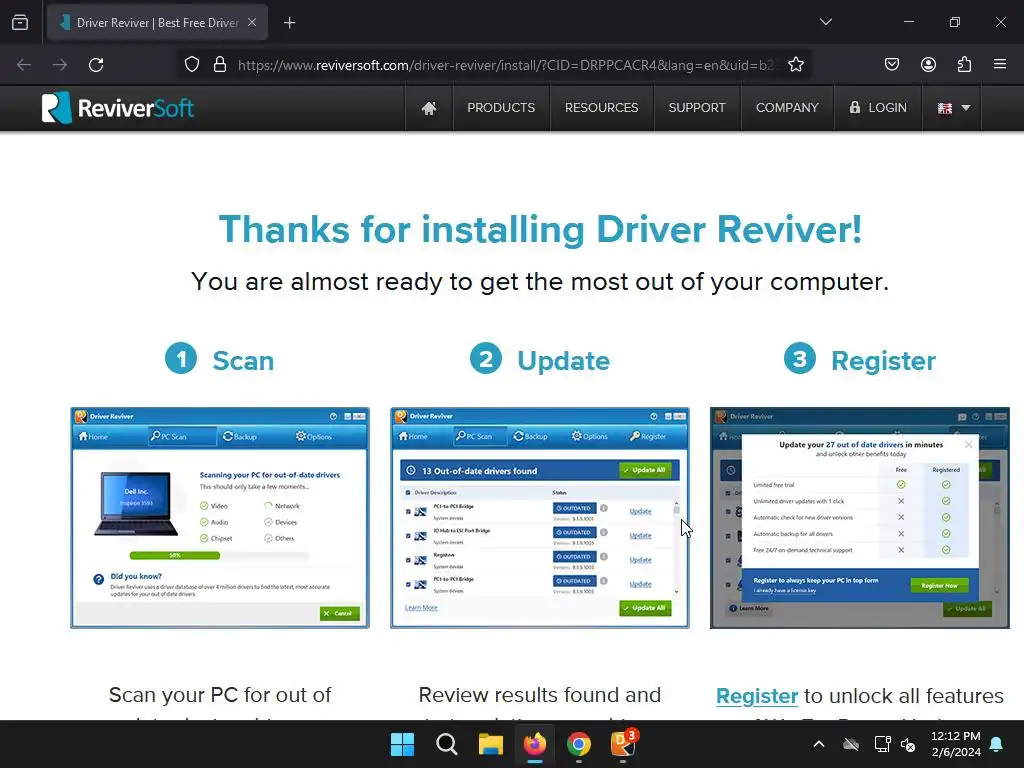Select the Update step heading
Screen dimensions: 1024x768
(x=564, y=360)
